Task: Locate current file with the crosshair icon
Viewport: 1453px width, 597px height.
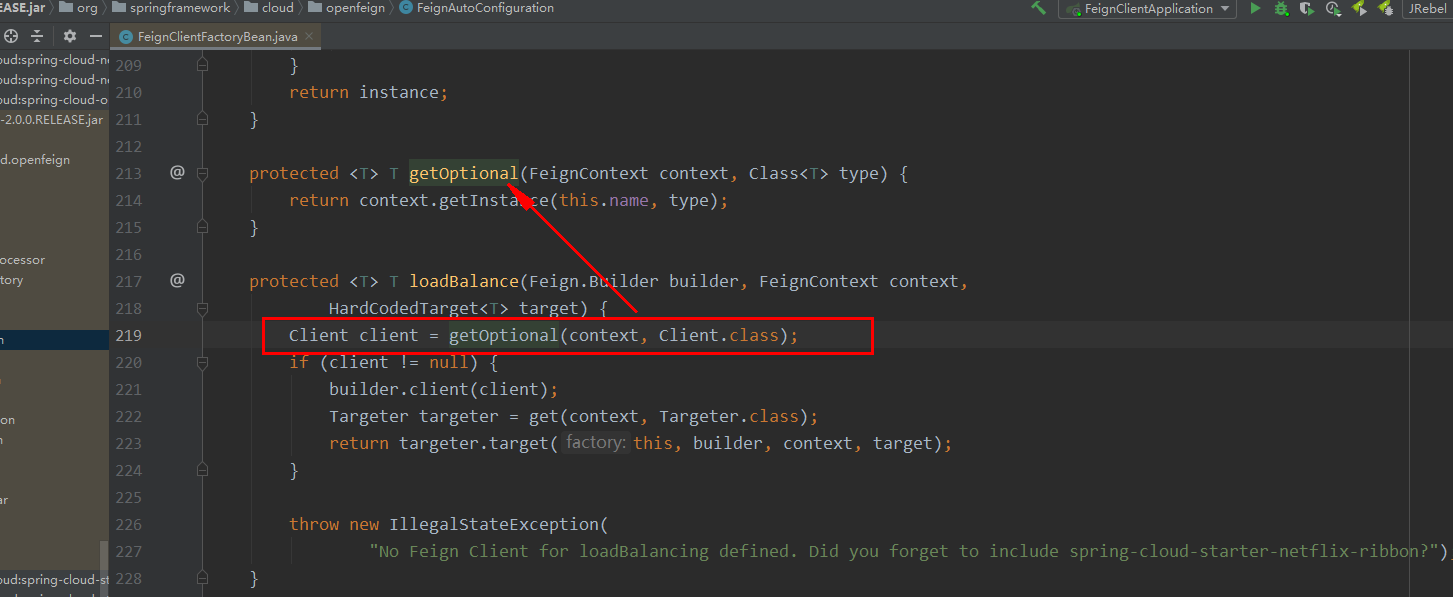Action: (x=11, y=36)
